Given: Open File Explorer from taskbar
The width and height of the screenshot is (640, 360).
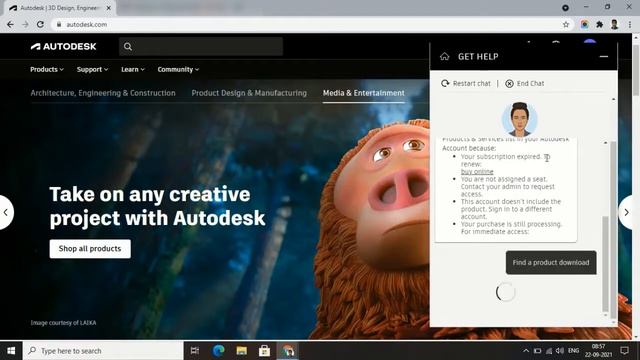Looking at the screenshot, I should pyautogui.click(x=242, y=351).
